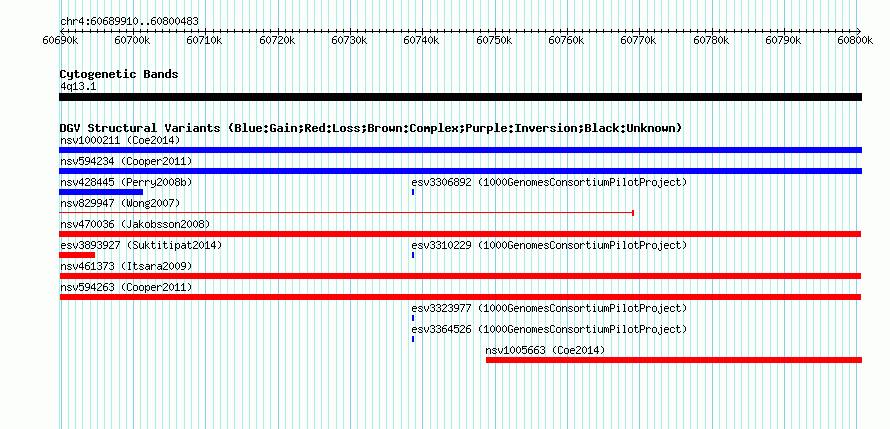Open esv3323977 (1000GenomesConsortiumPilotProject) label

click(x=549, y=308)
